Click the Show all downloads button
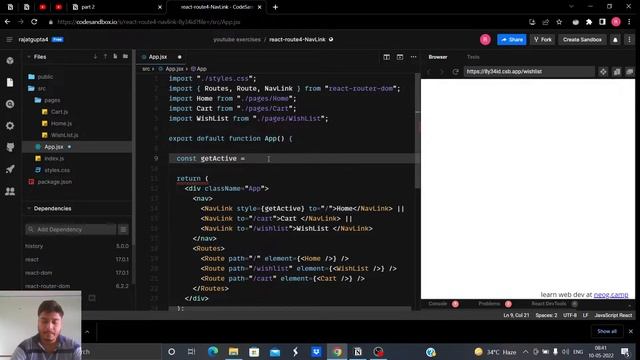The height and width of the screenshot is (360, 640). pos(607,331)
